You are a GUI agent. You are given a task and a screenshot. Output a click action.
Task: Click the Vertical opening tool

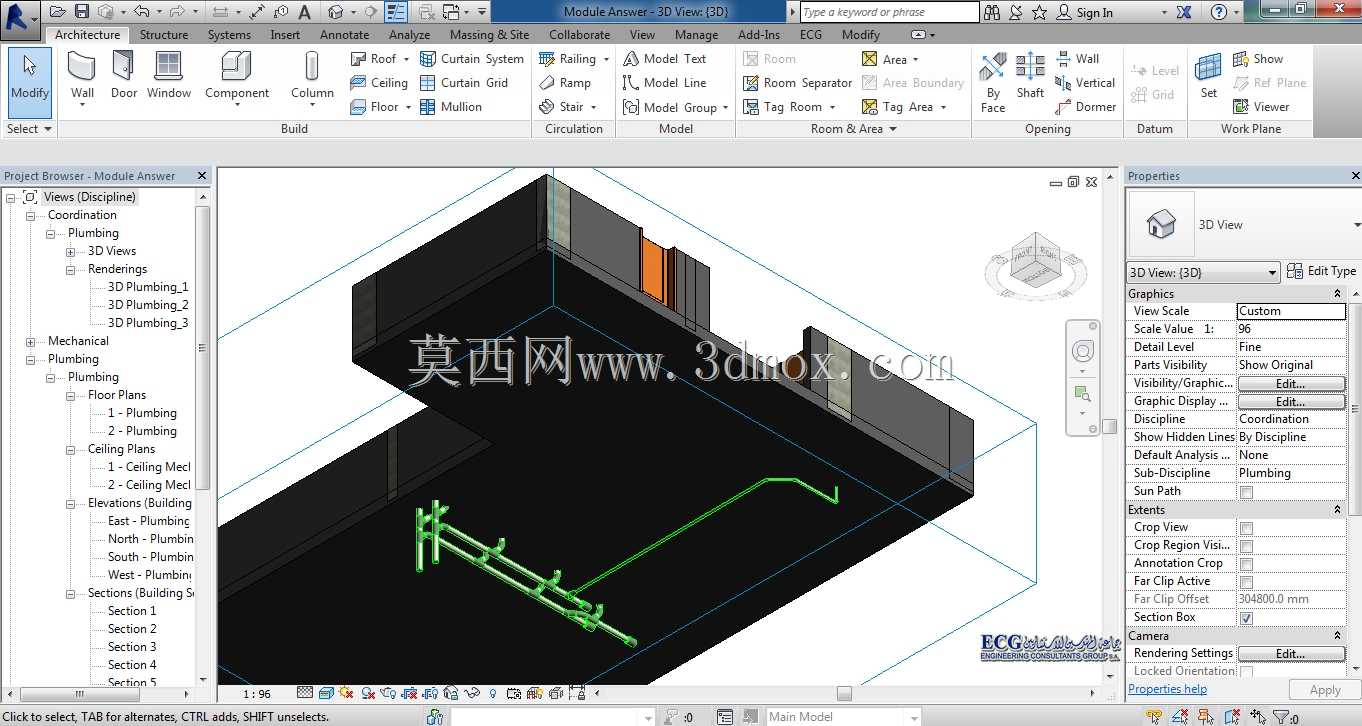(1086, 83)
